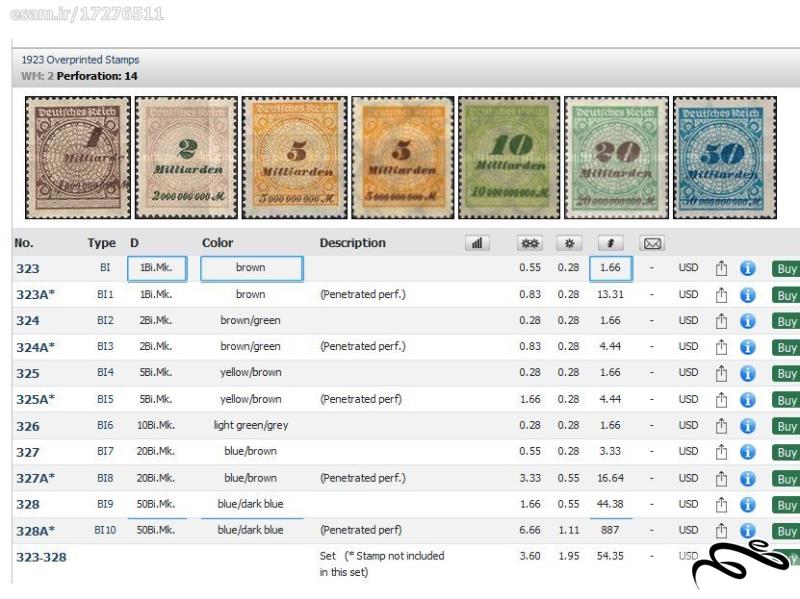The image size is (800, 599).
Task: Click Buy button for stamp 325
Action: (786, 374)
